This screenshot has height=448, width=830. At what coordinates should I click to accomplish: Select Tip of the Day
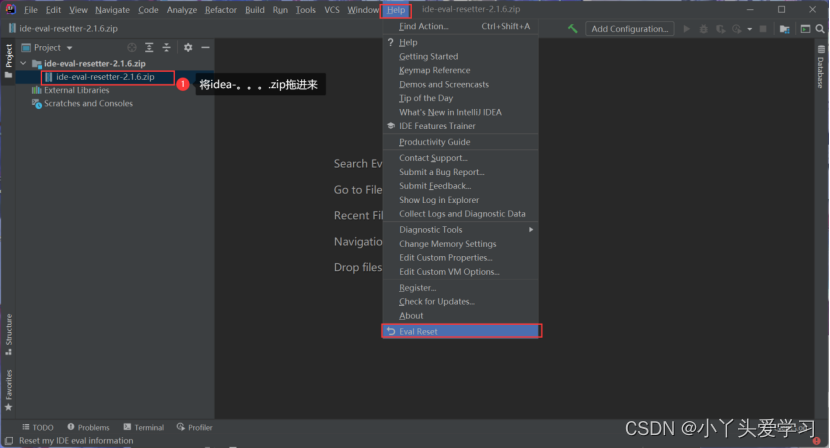coord(461,98)
